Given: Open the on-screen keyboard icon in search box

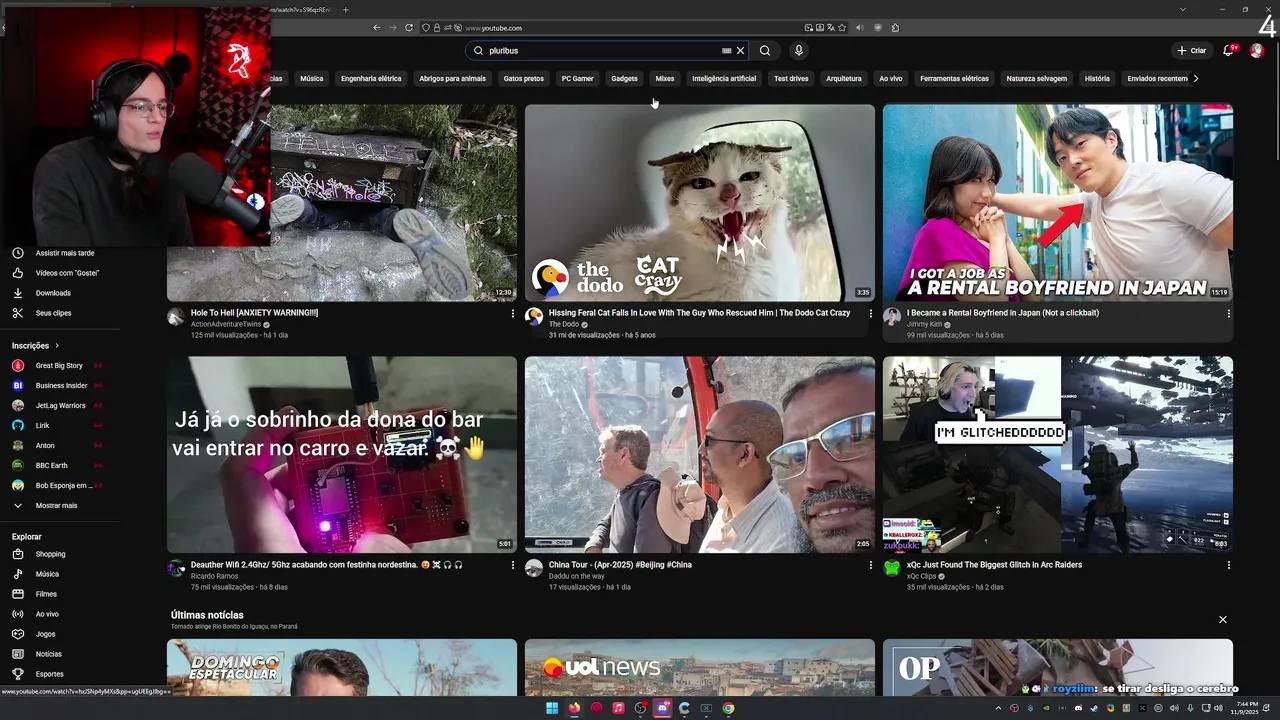Looking at the screenshot, I should point(727,50).
